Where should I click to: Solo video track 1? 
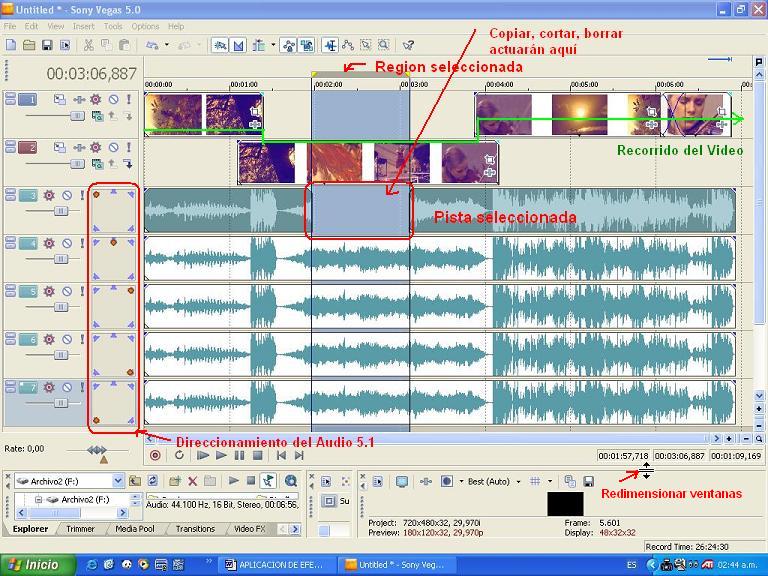click(x=128, y=99)
